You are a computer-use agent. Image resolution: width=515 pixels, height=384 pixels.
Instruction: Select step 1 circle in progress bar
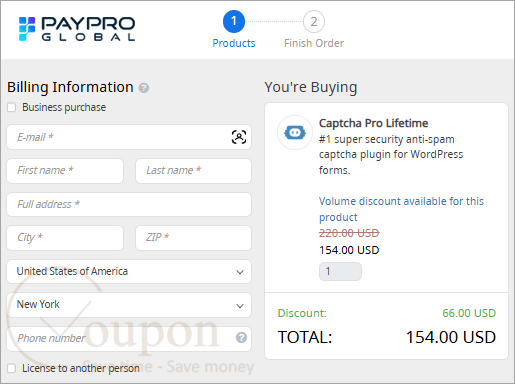coord(234,22)
